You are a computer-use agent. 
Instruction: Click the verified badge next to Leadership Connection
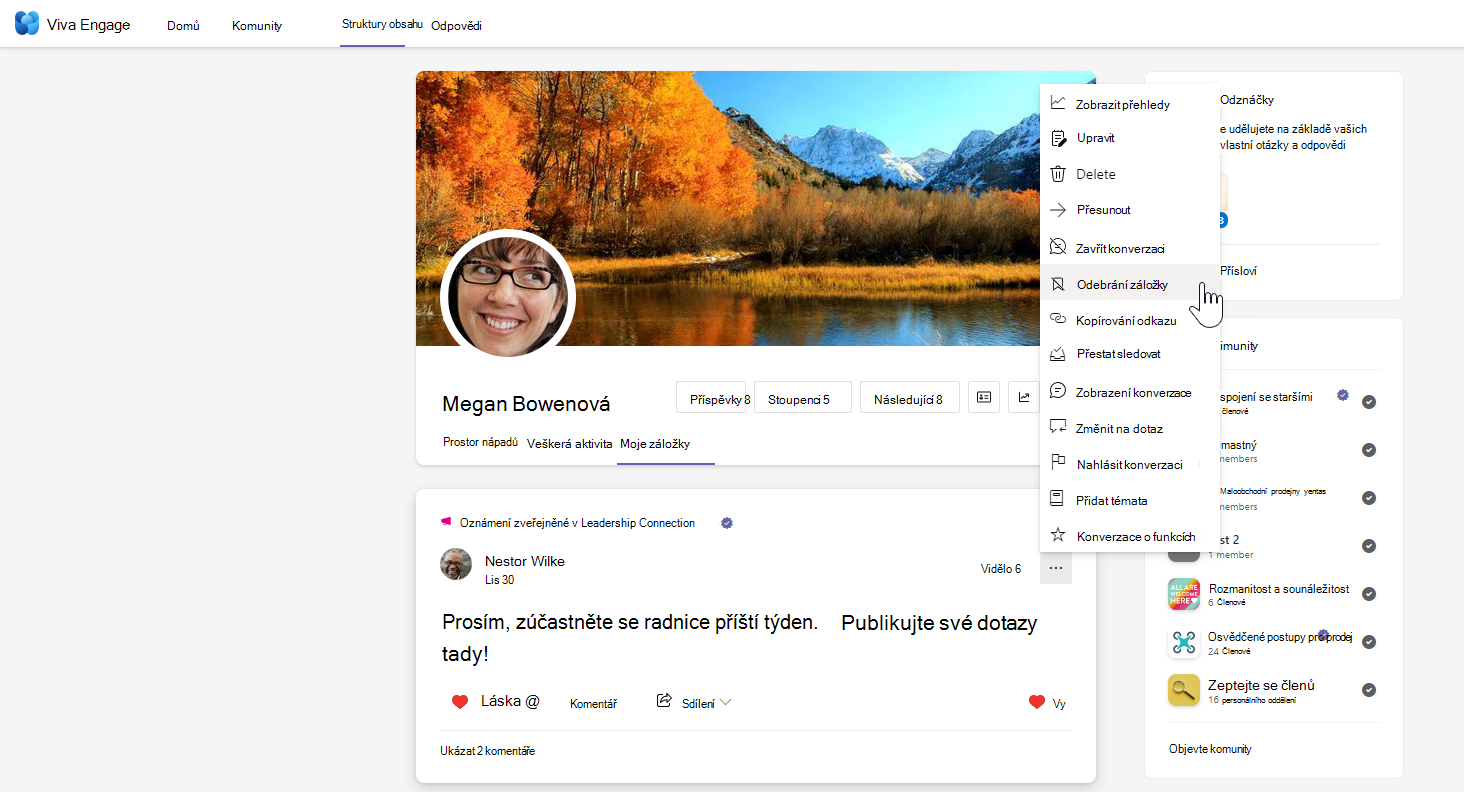727,523
